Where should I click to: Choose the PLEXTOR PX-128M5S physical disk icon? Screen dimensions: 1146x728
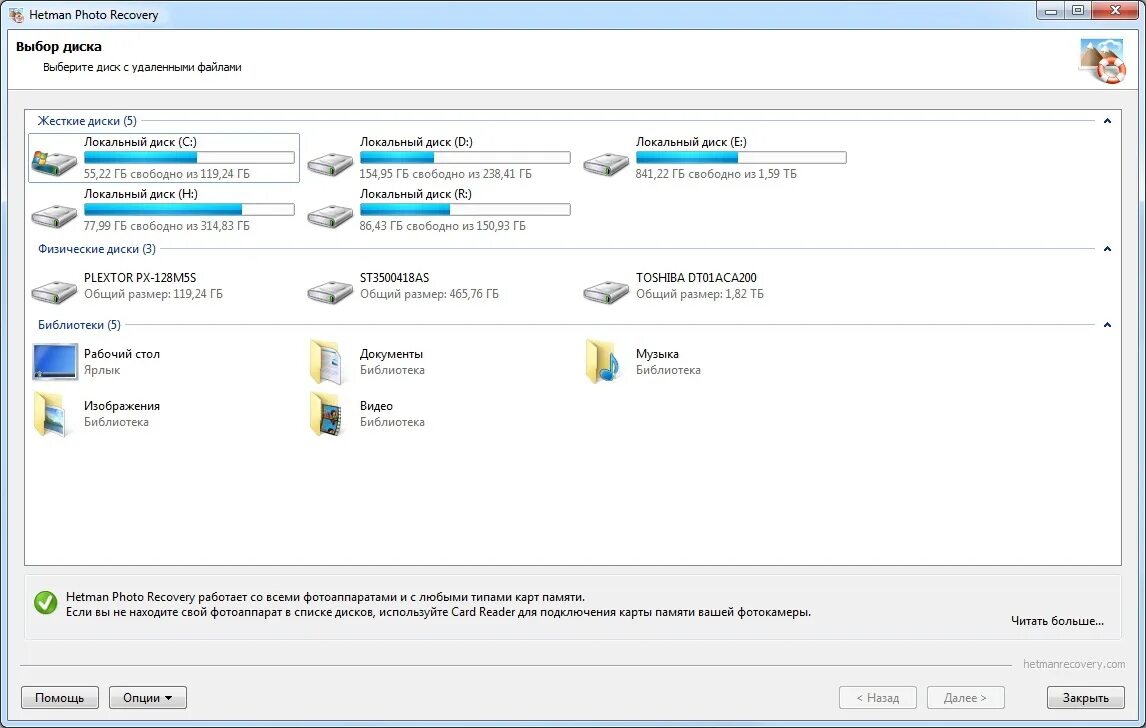point(55,290)
